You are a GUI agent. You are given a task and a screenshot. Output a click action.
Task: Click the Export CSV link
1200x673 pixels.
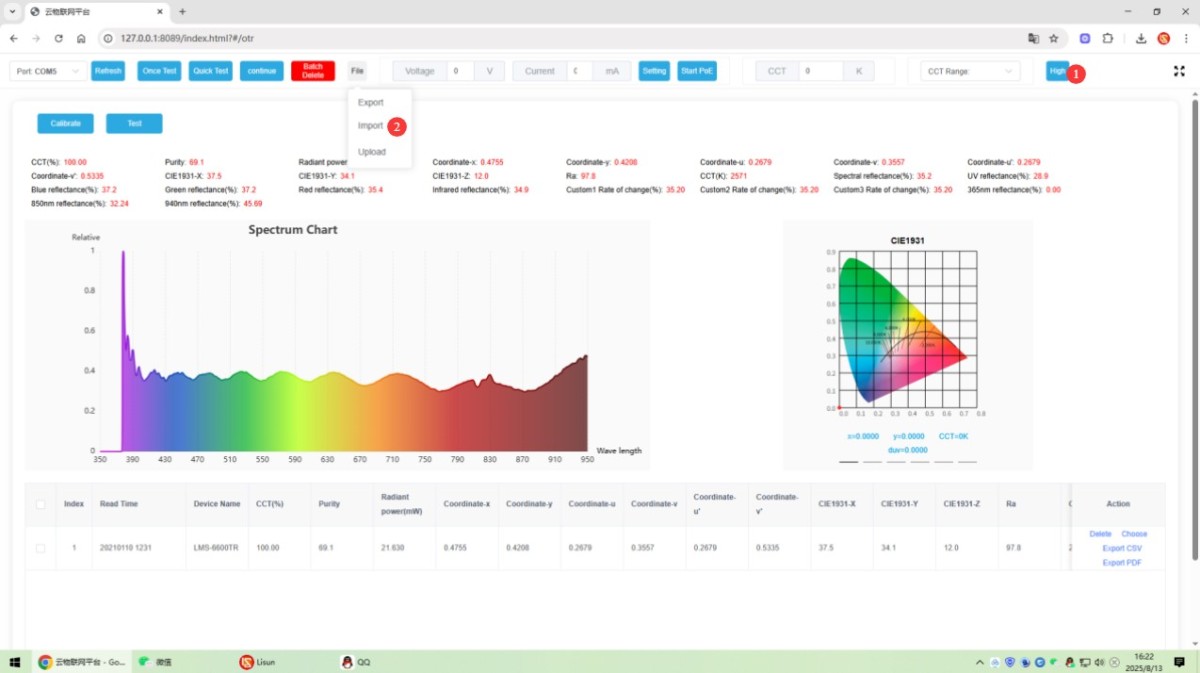click(1122, 548)
